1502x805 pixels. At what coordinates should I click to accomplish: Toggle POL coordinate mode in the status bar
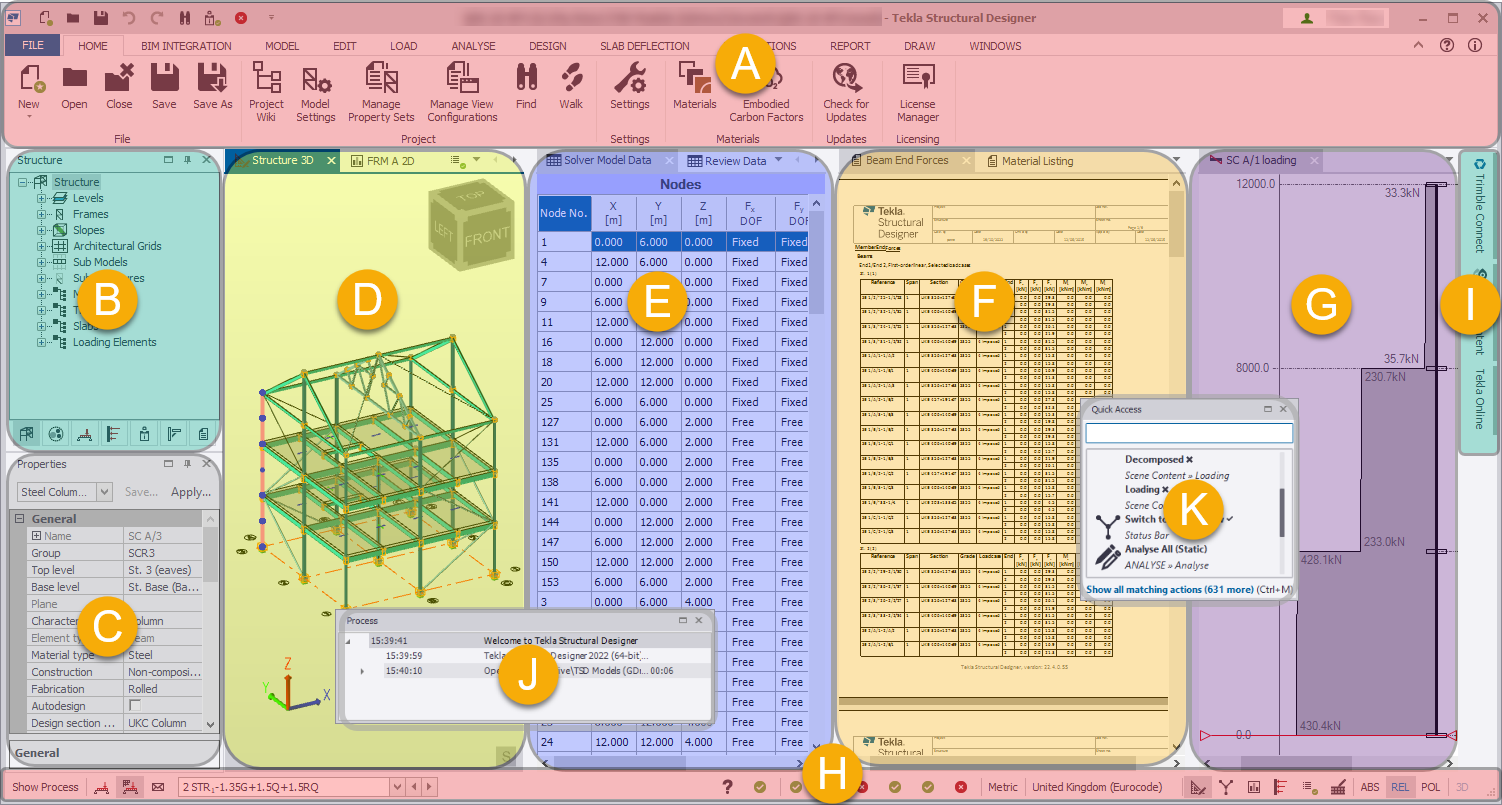[1430, 787]
